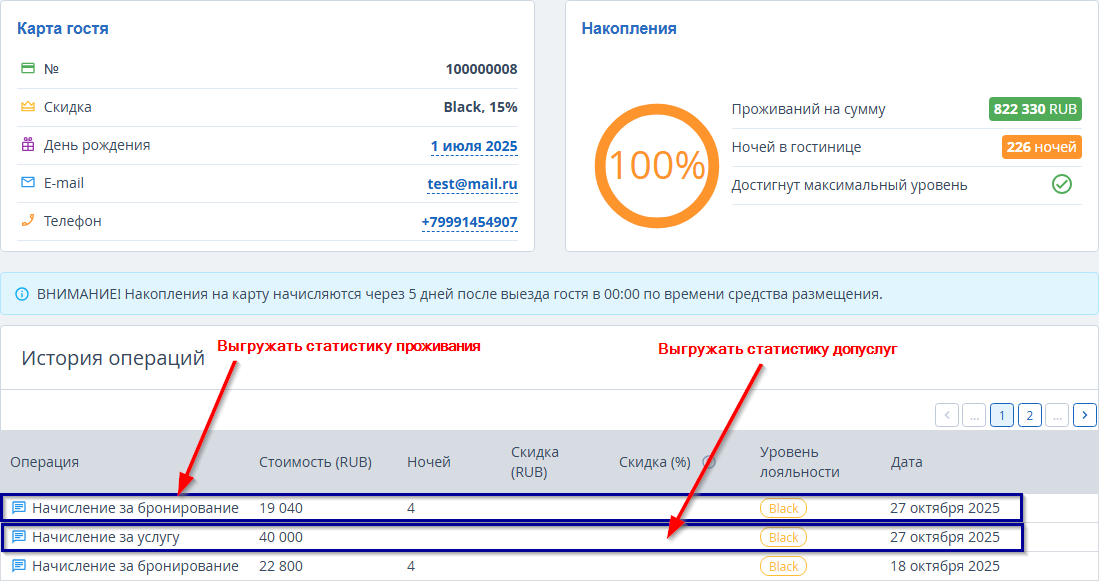Image resolution: width=1099 pixels, height=581 pixels.
Task: Click the green checkmark for maximum level
Action: (x=1061, y=185)
